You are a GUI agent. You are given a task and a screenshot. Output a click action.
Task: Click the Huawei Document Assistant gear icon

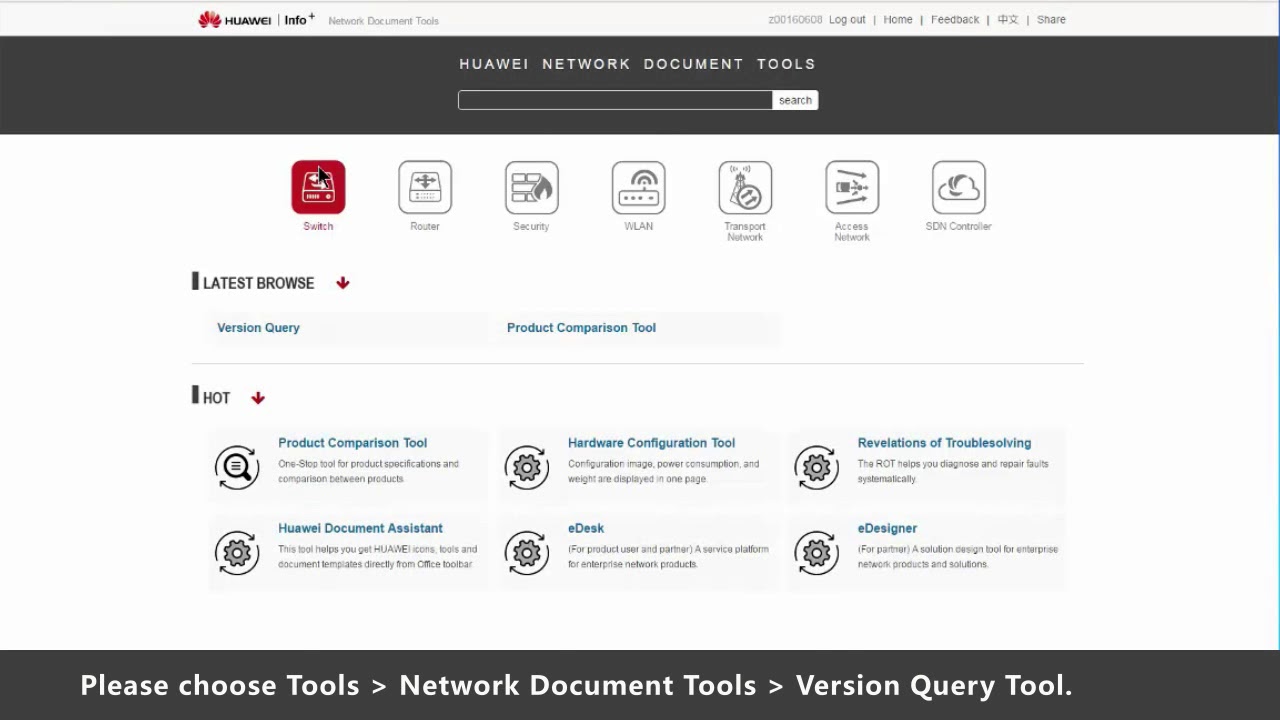pos(237,552)
